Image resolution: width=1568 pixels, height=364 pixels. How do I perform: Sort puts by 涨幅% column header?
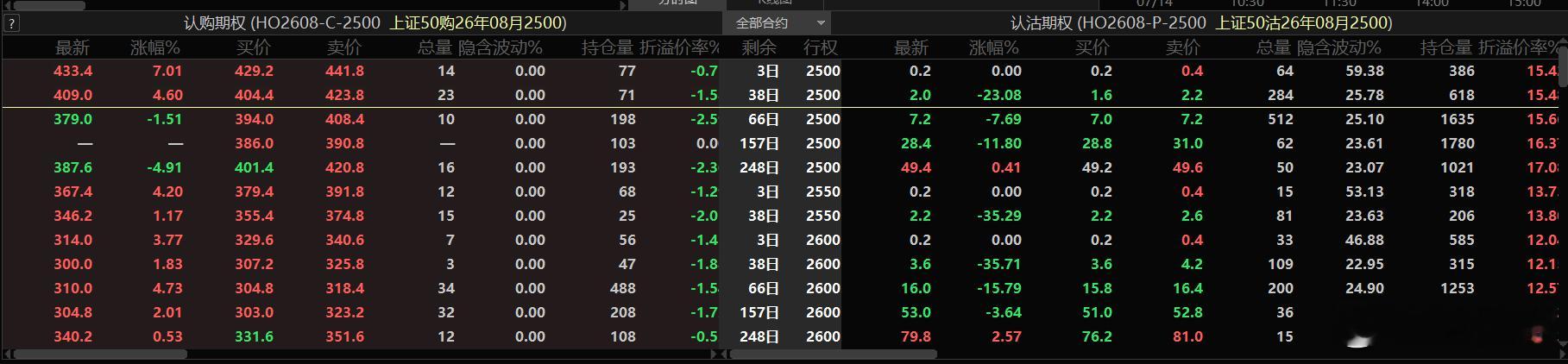(994, 47)
